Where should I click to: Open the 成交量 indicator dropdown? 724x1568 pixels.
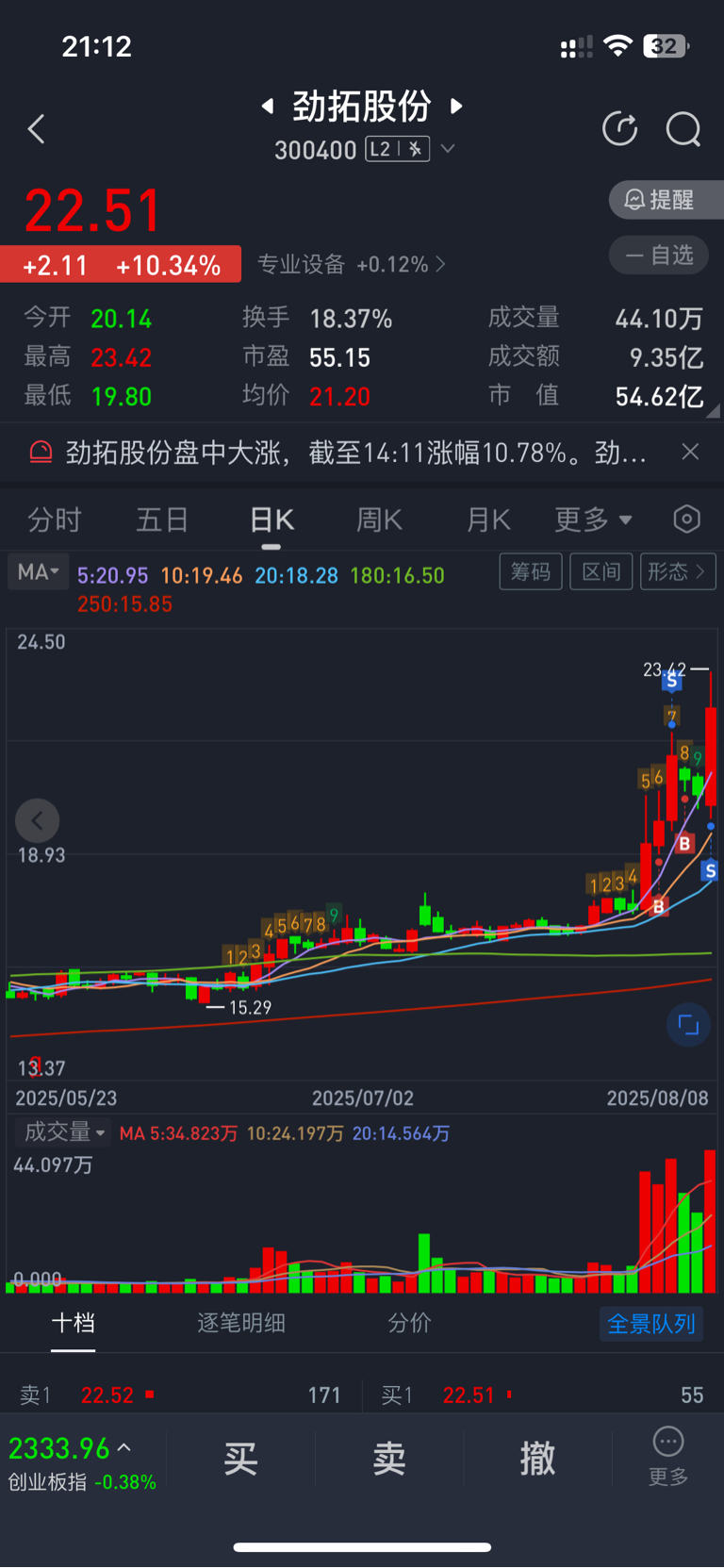point(63,1132)
